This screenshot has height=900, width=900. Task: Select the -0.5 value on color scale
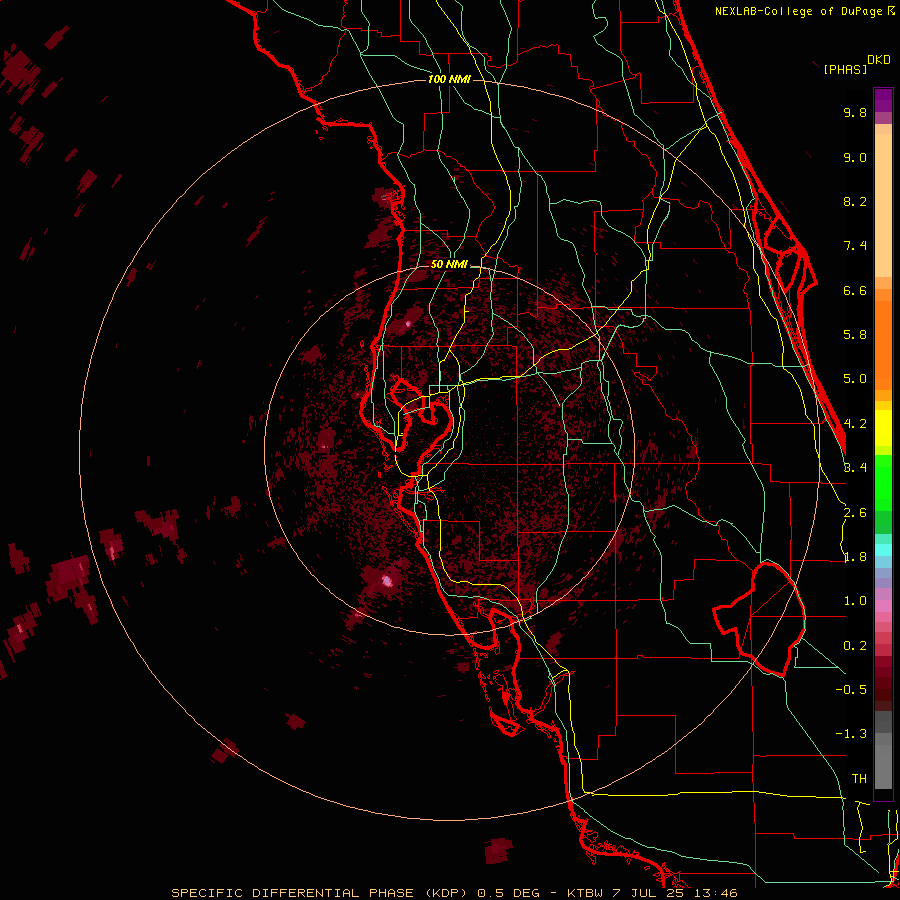(x=851, y=690)
